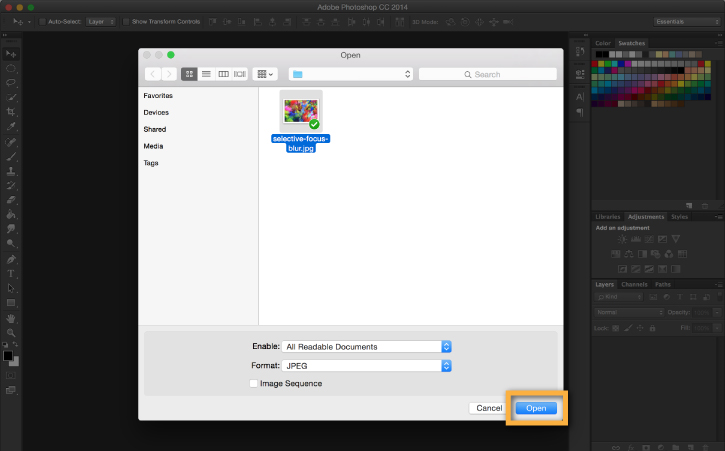725x451 pixels.
Task: Switch Open dialog to cover flow view
Action: tap(240, 74)
